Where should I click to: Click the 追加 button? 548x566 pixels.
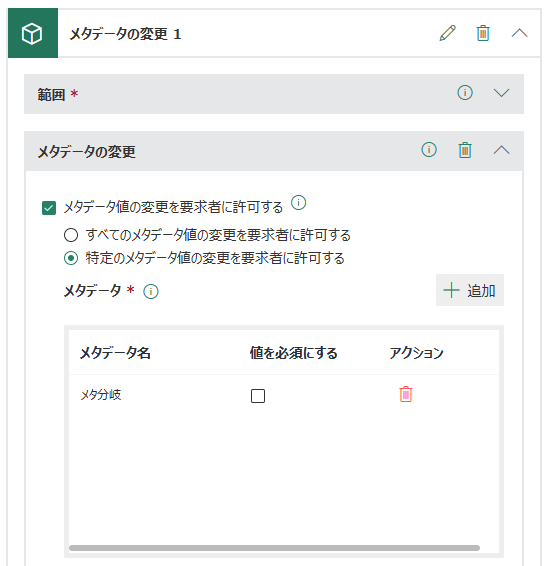click(470, 290)
